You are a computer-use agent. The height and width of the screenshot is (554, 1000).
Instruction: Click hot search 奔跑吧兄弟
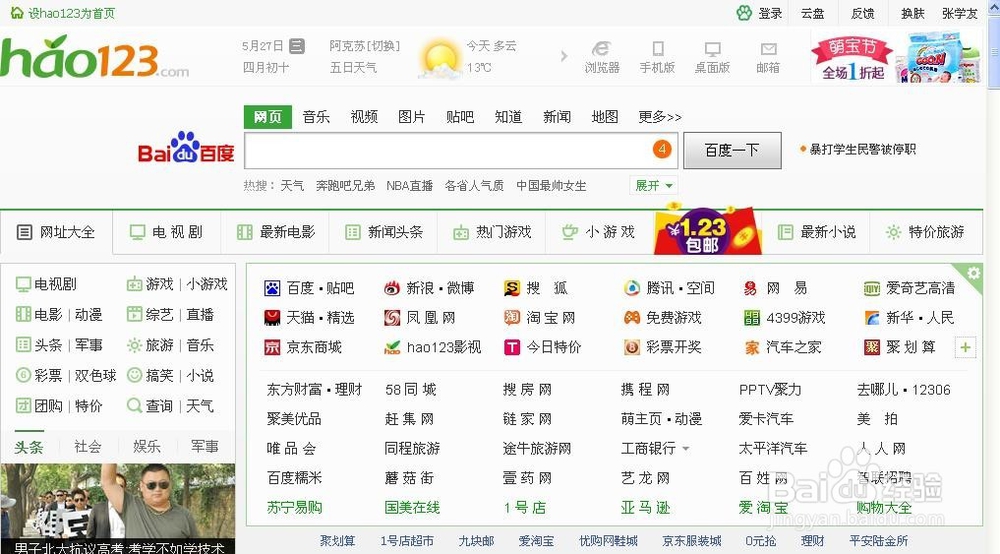click(345, 186)
